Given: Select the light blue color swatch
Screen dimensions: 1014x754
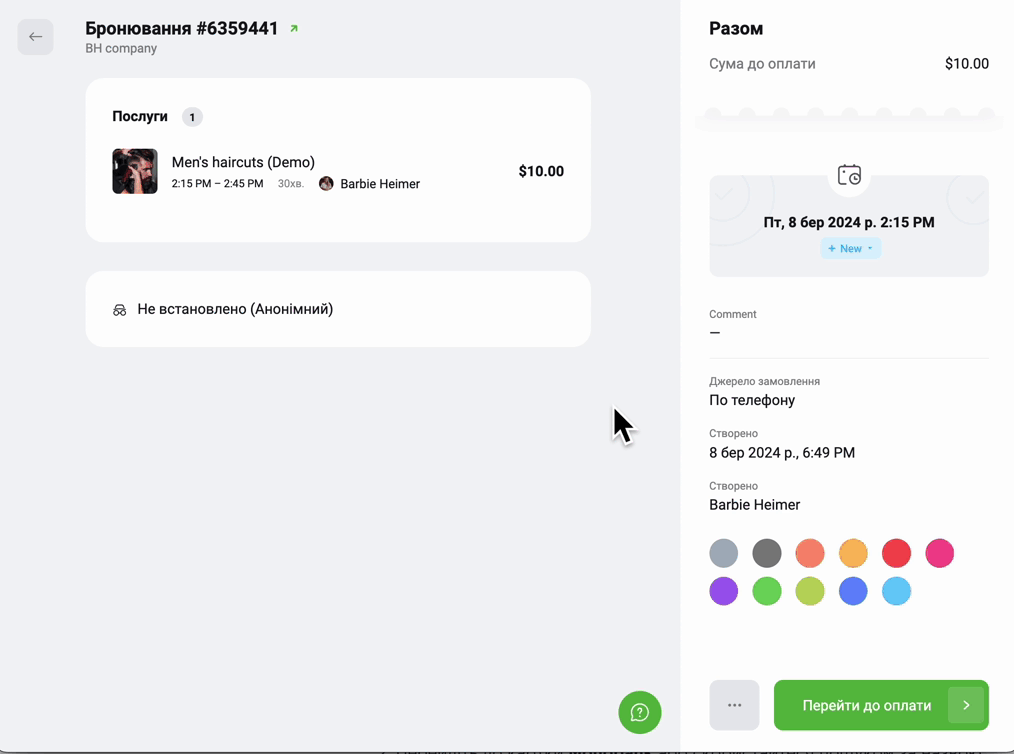Looking at the screenshot, I should (x=896, y=591).
